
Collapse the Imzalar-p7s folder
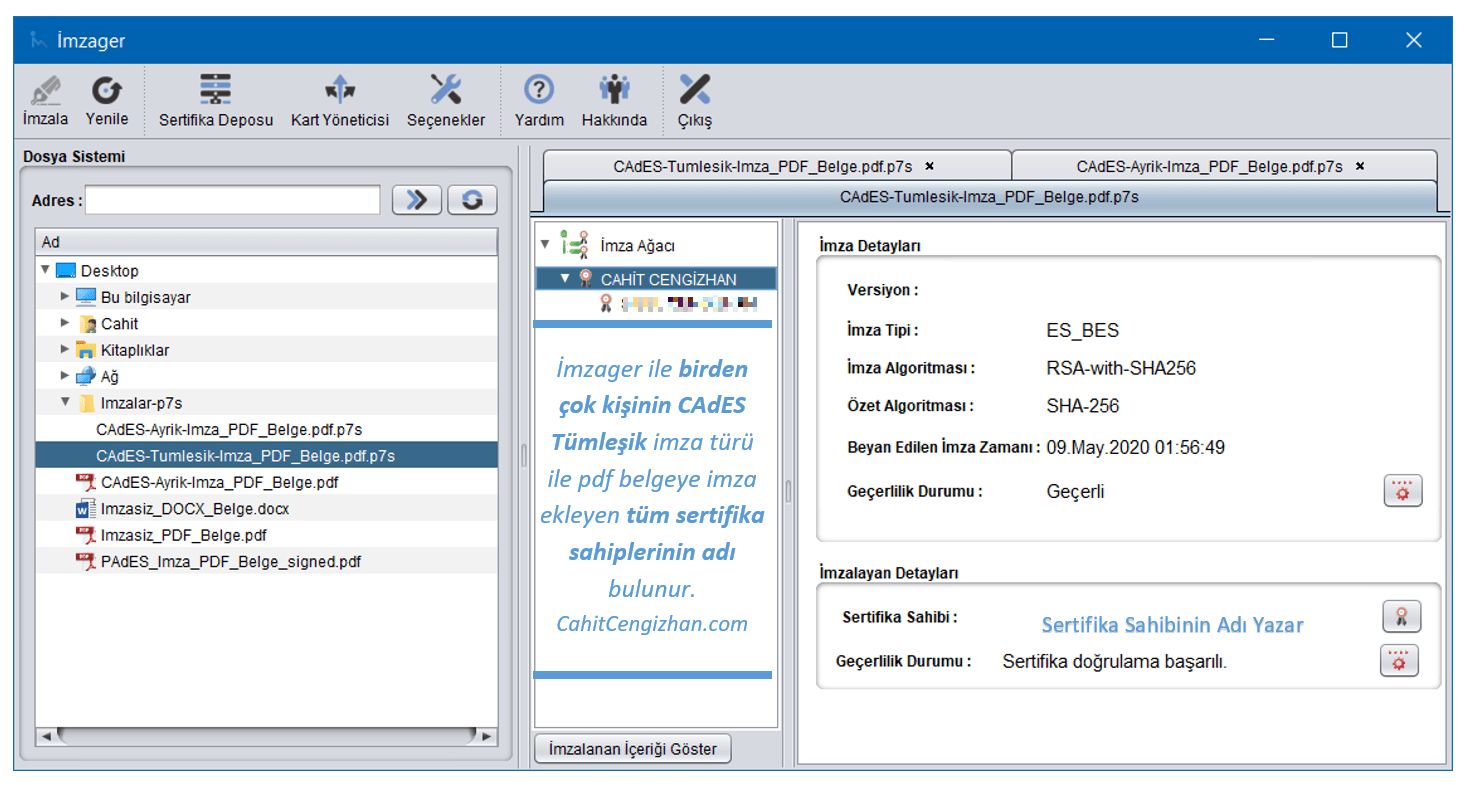coord(65,403)
